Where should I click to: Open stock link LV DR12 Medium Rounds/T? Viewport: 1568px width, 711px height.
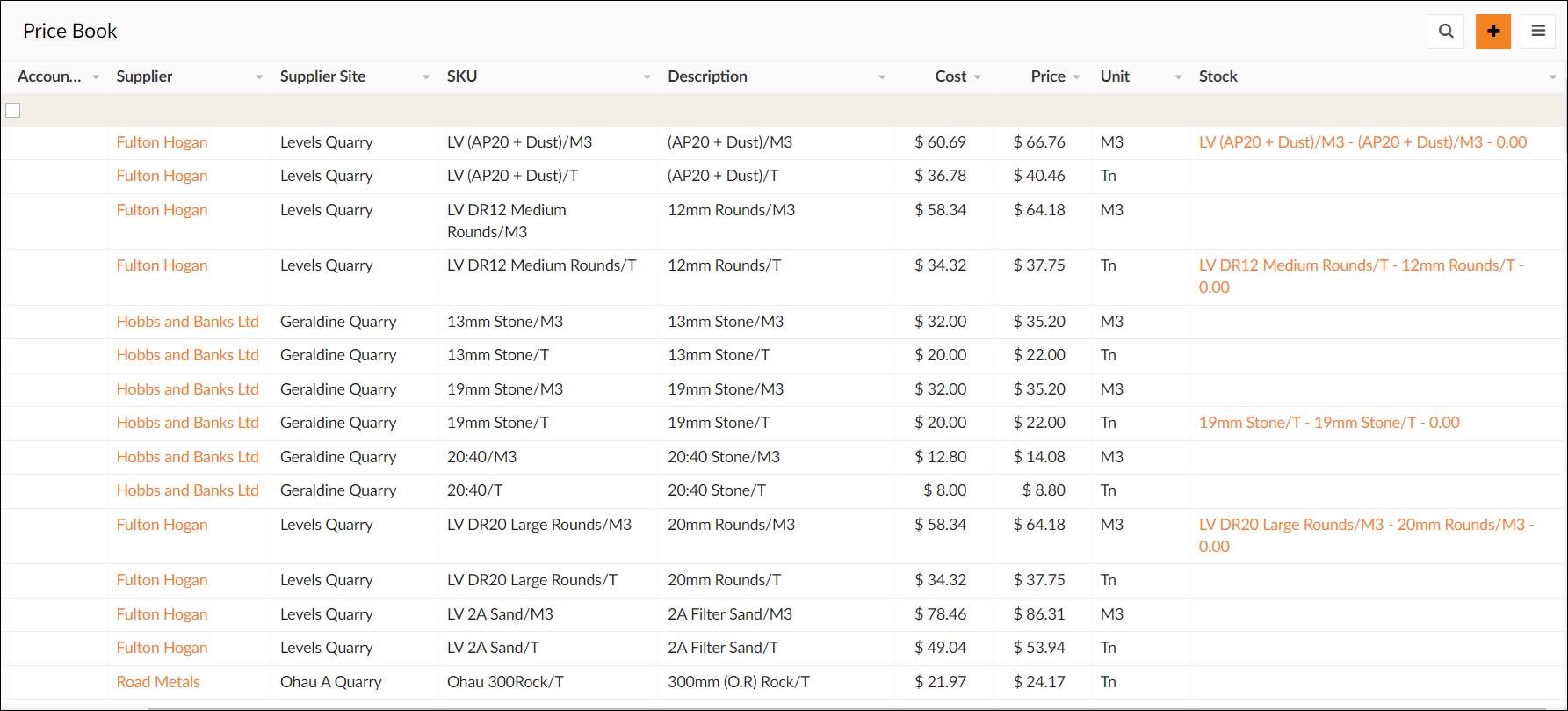click(x=1361, y=276)
